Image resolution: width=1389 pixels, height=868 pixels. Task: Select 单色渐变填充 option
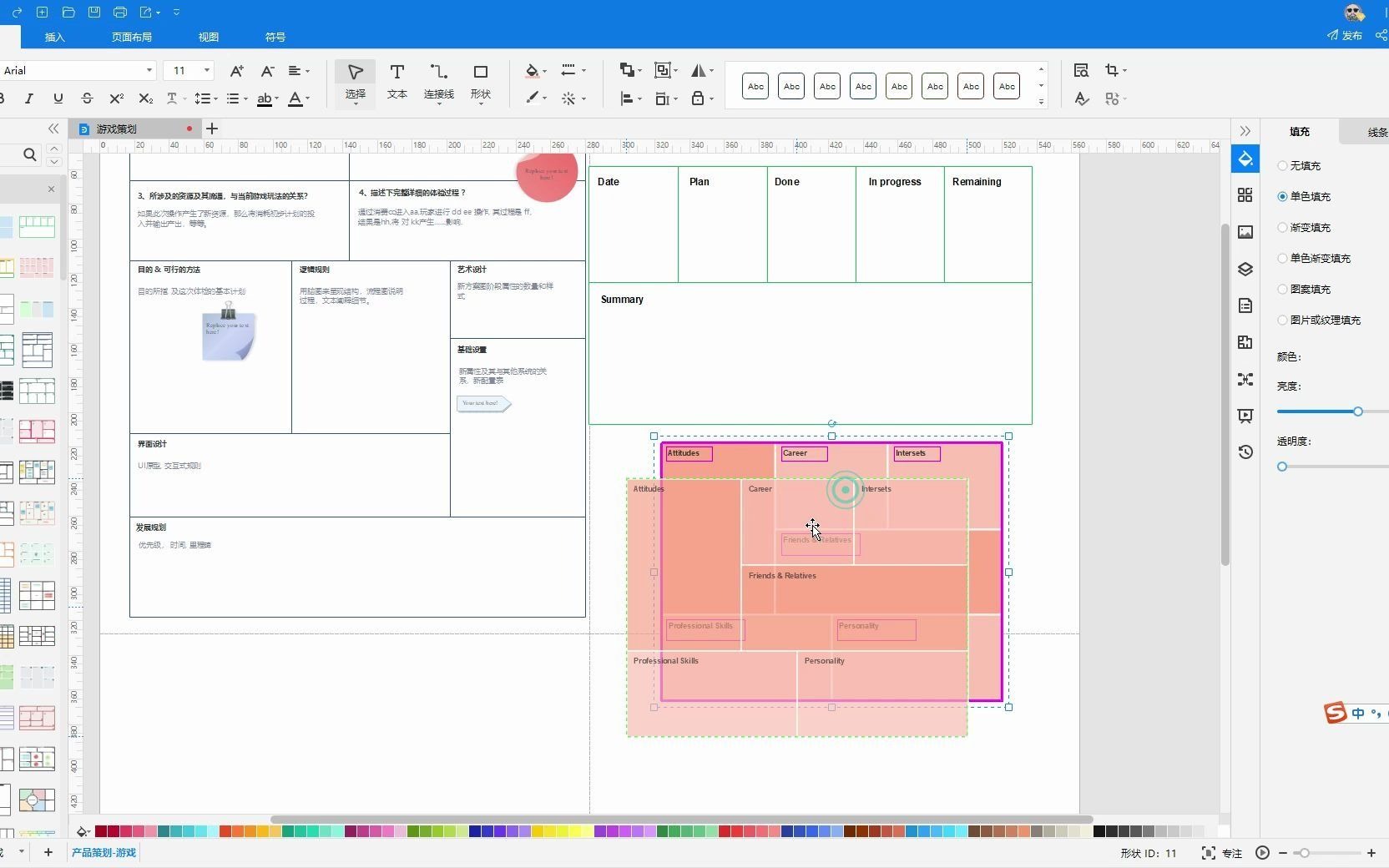tap(1314, 259)
